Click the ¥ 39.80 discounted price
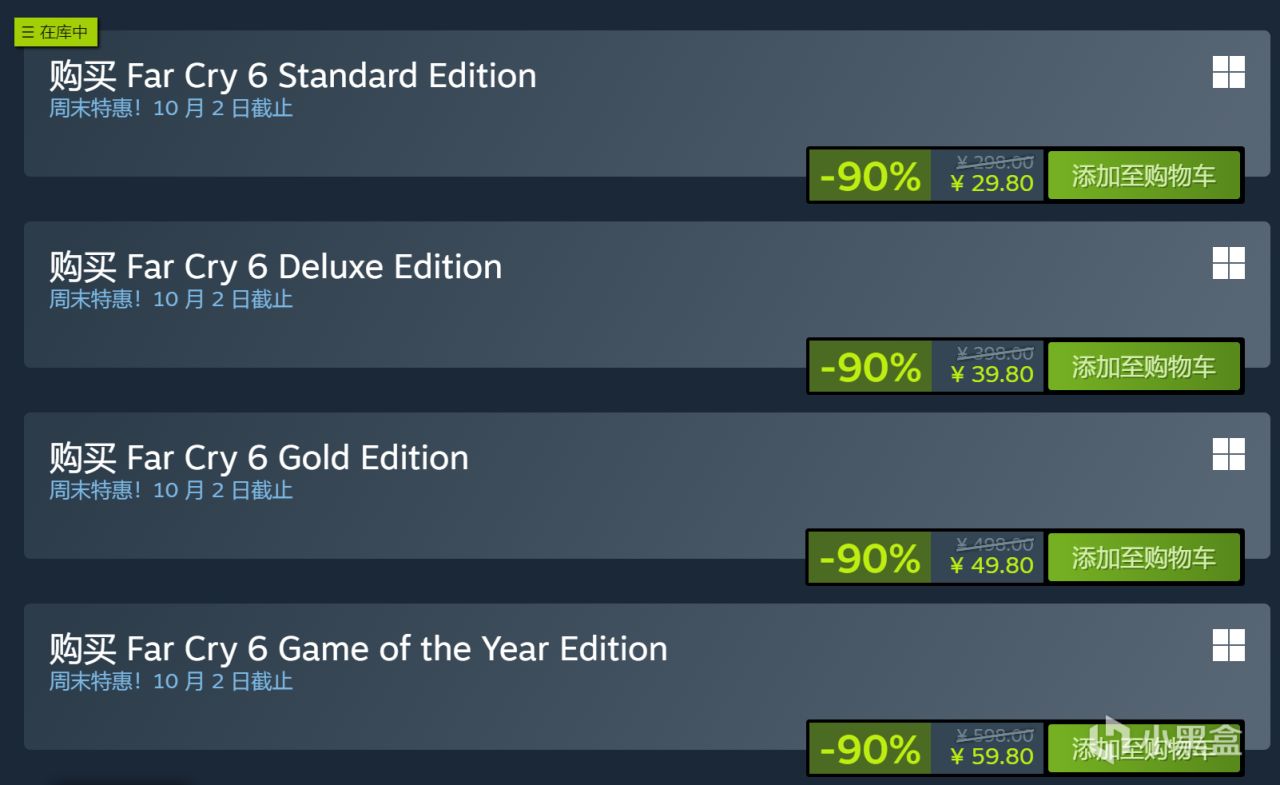The image size is (1280, 785). 992,375
